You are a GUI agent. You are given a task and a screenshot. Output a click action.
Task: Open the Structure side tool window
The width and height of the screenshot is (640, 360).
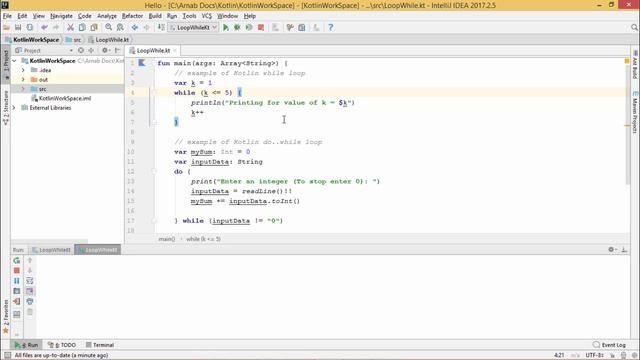point(6,107)
